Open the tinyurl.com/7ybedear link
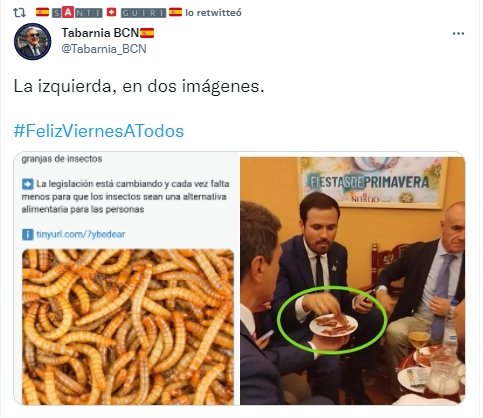The image size is (483, 418). click(80, 234)
